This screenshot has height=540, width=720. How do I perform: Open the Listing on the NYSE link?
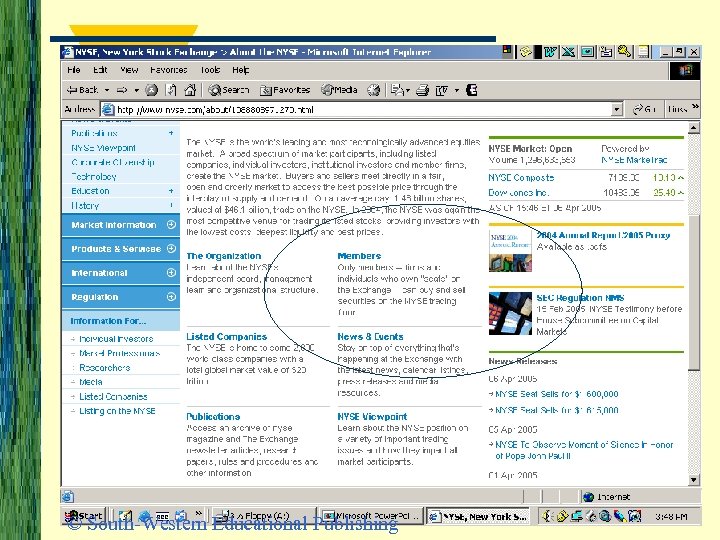117,411
